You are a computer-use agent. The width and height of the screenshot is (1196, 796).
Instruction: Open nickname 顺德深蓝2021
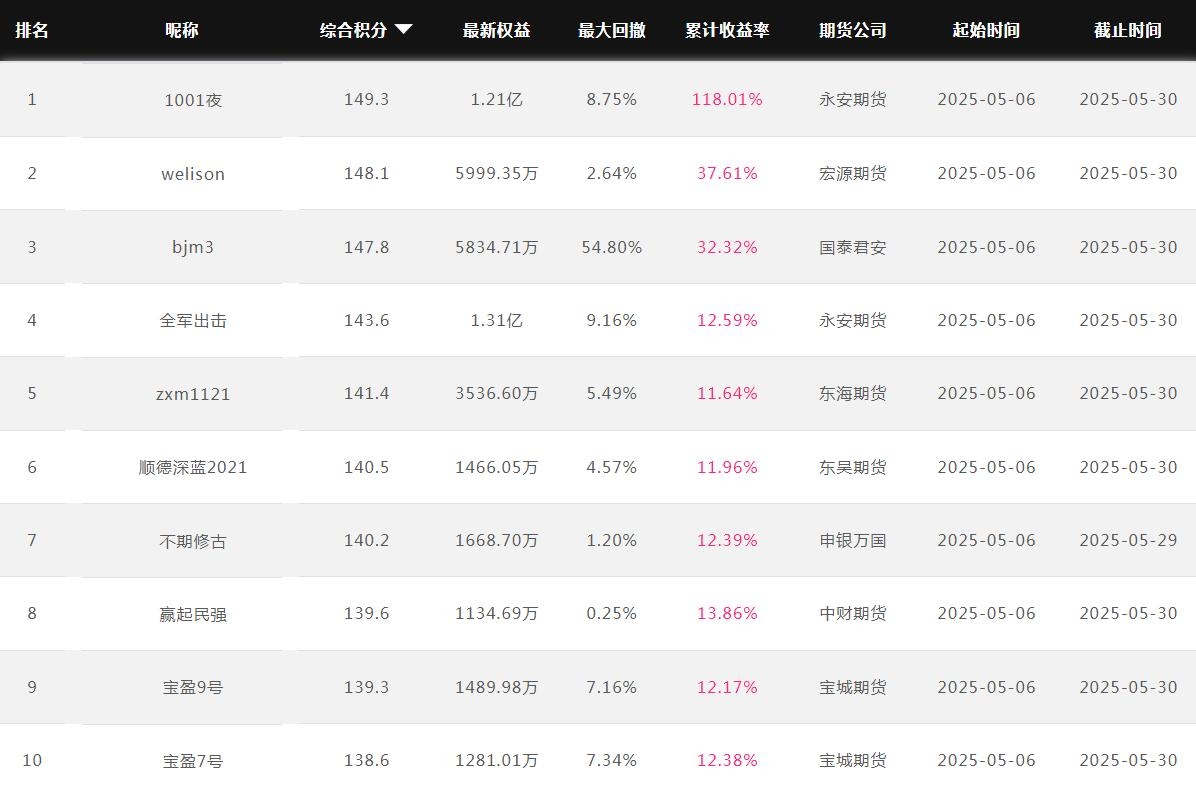[193, 467]
